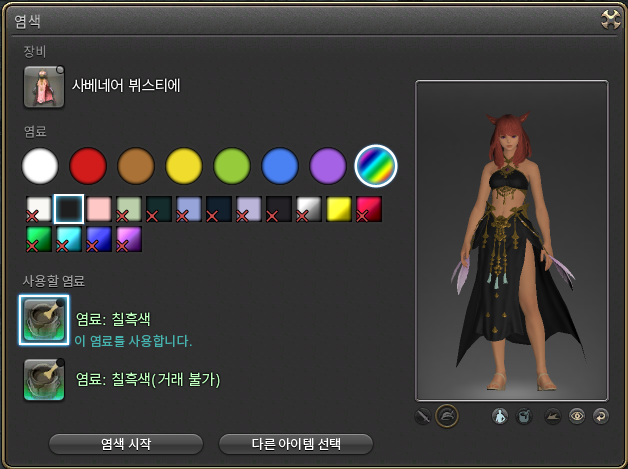Pick the pastel pink color swatch
The width and height of the screenshot is (628, 469).
[99, 209]
